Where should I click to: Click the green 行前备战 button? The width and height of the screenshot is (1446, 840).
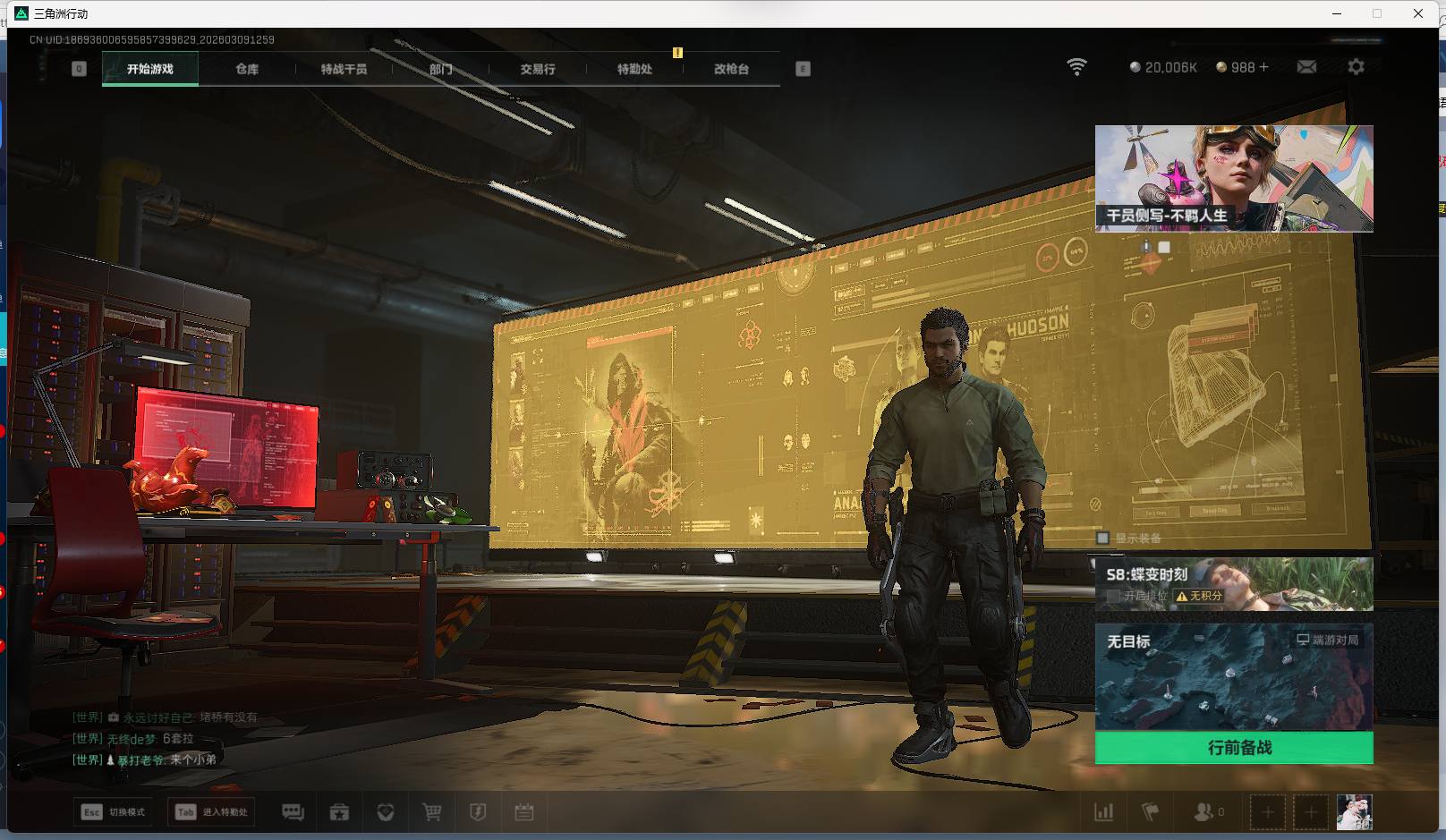tap(1234, 748)
